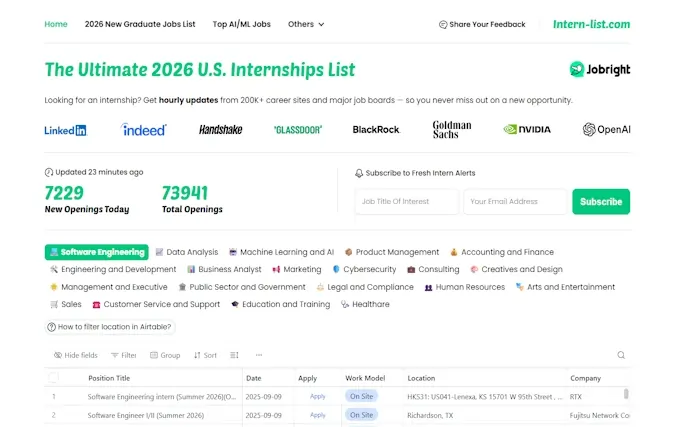
Task: Click the Location column header
Action: point(421,378)
